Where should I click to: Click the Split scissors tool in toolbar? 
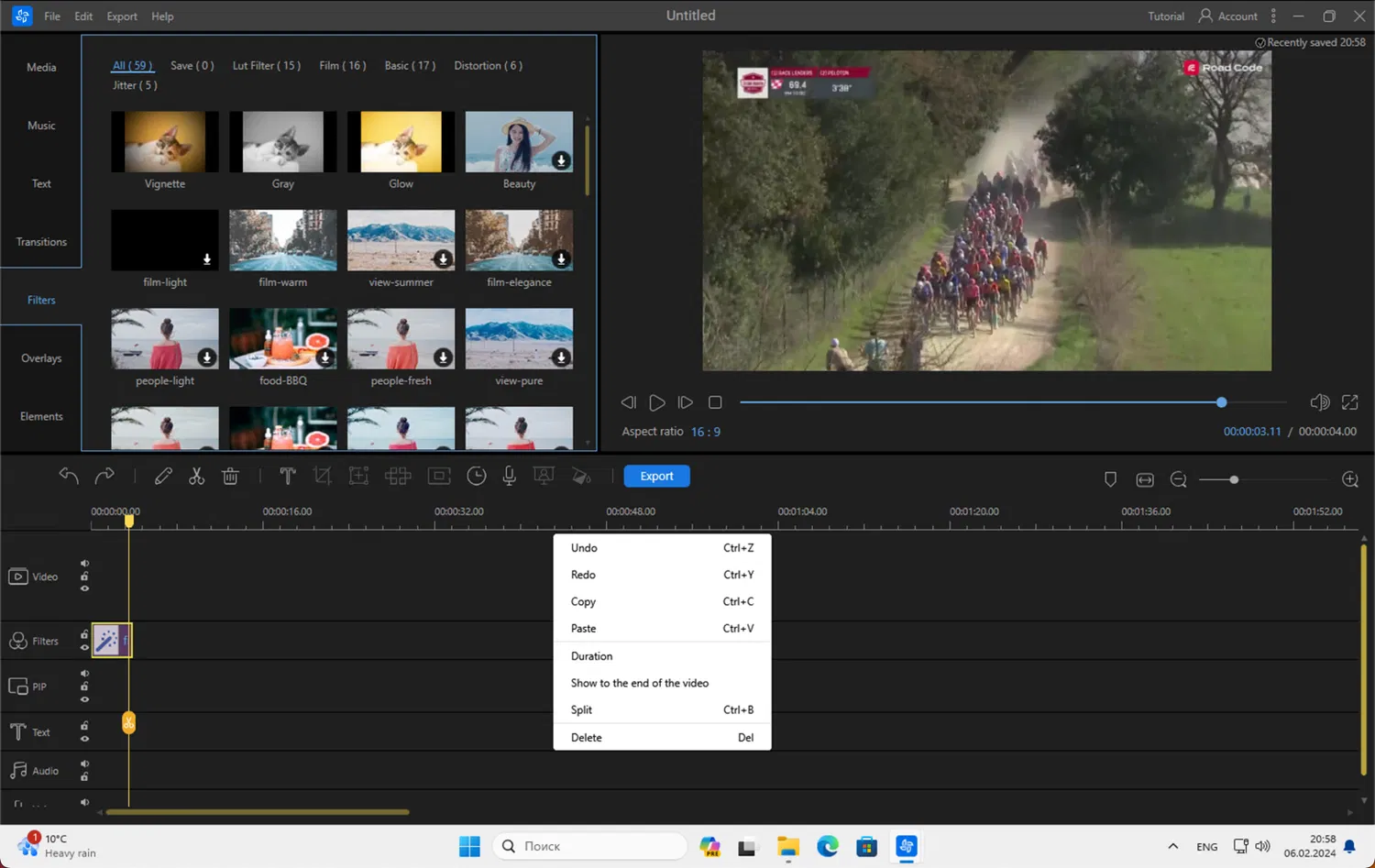coord(196,477)
